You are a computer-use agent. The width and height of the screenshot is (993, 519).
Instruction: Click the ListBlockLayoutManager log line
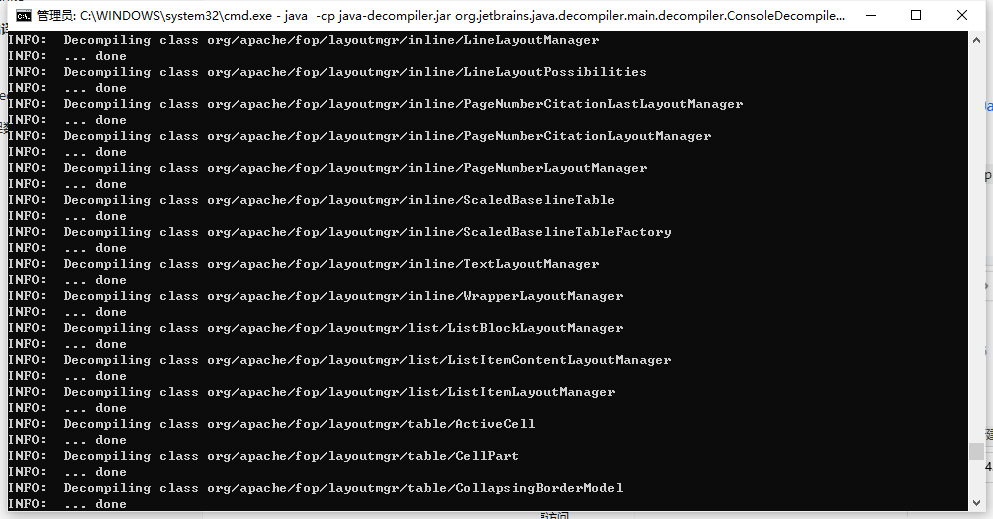coord(315,328)
